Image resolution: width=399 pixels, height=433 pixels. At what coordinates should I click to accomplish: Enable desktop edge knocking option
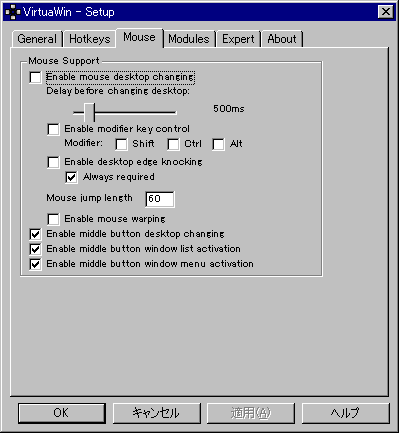pyautogui.click(x=53, y=162)
